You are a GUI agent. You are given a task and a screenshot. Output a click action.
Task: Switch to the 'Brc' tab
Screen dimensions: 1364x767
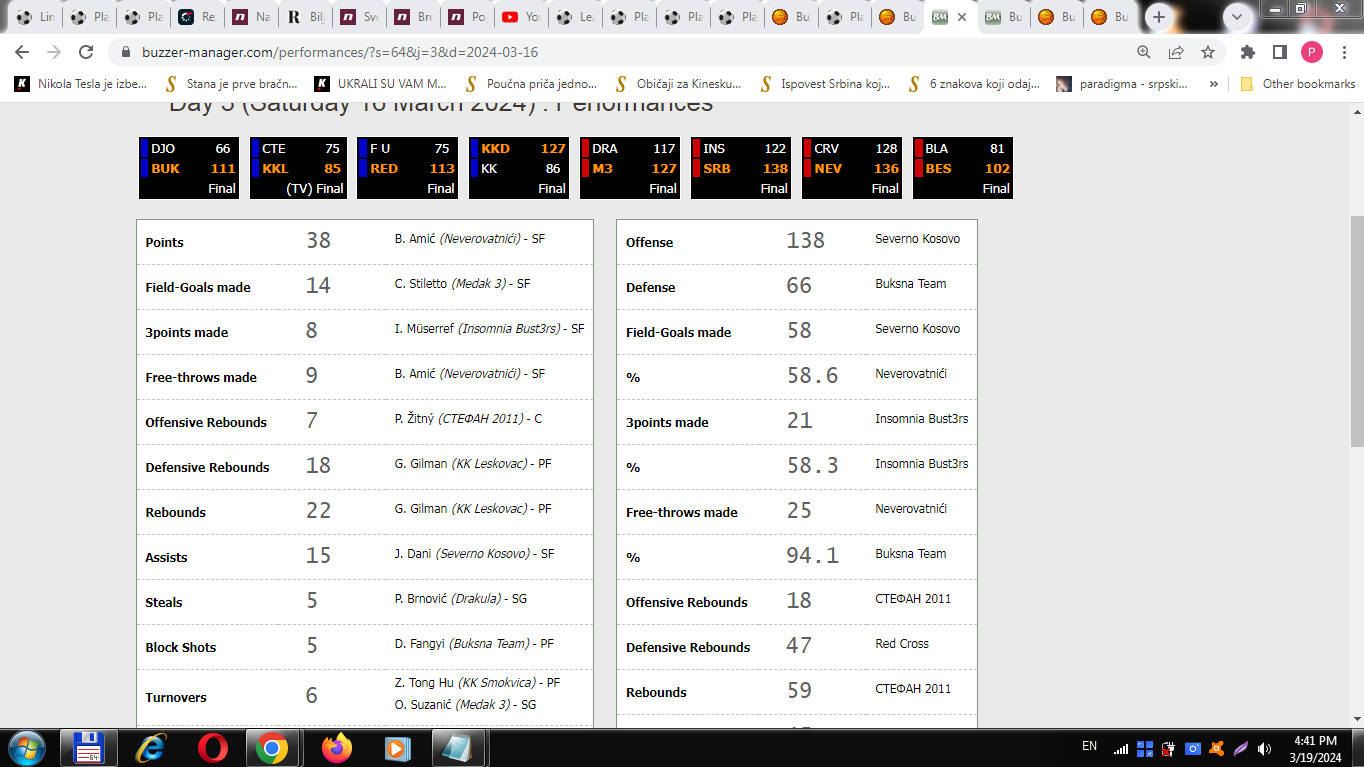tap(413, 17)
